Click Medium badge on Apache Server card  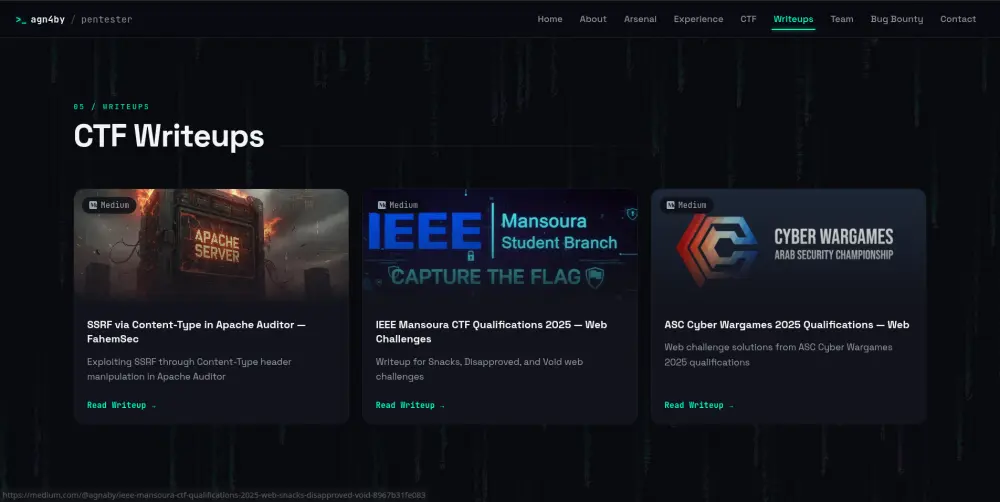pyautogui.click(x=109, y=205)
